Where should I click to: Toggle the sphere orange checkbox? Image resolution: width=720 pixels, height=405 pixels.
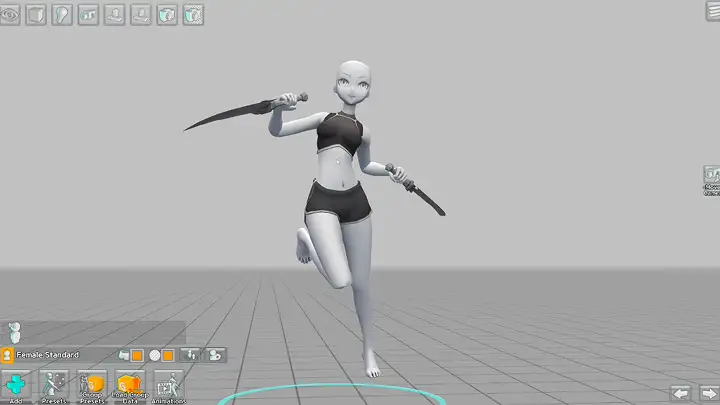click(168, 355)
